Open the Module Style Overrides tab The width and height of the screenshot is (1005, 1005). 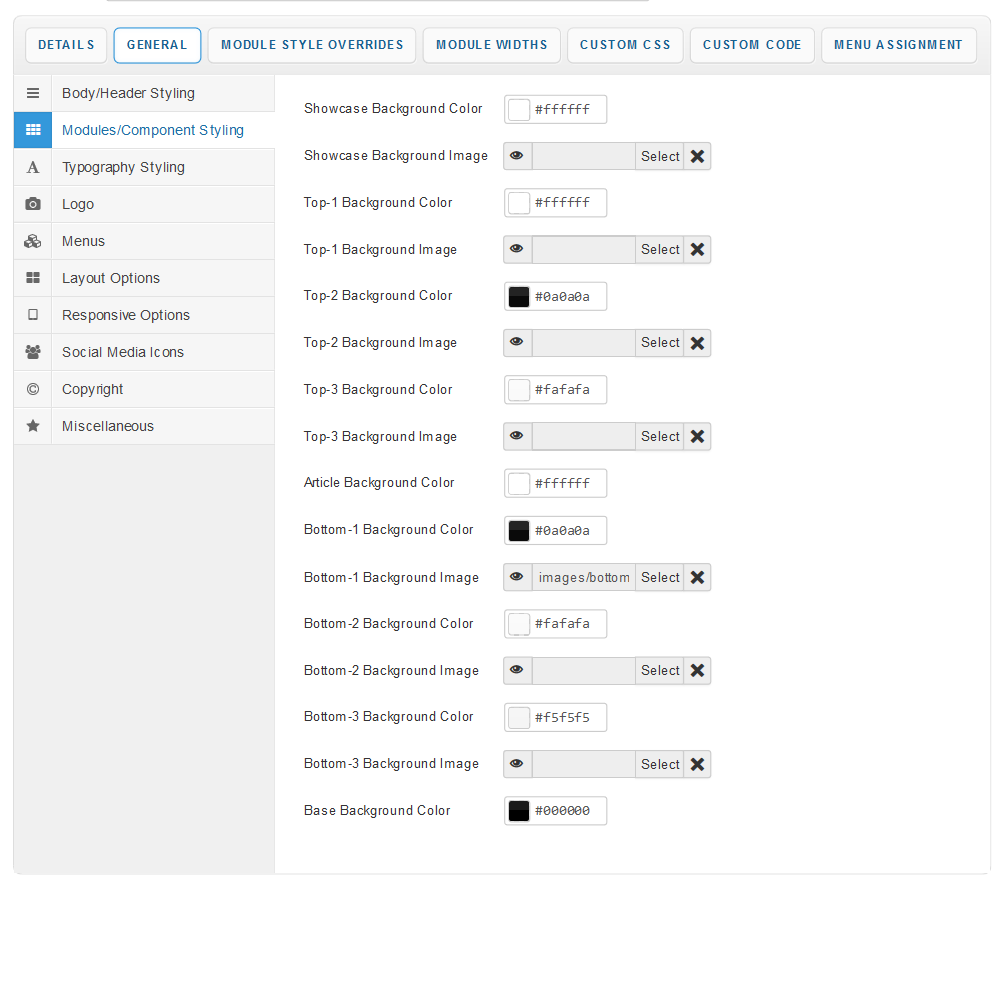(x=312, y=45)
